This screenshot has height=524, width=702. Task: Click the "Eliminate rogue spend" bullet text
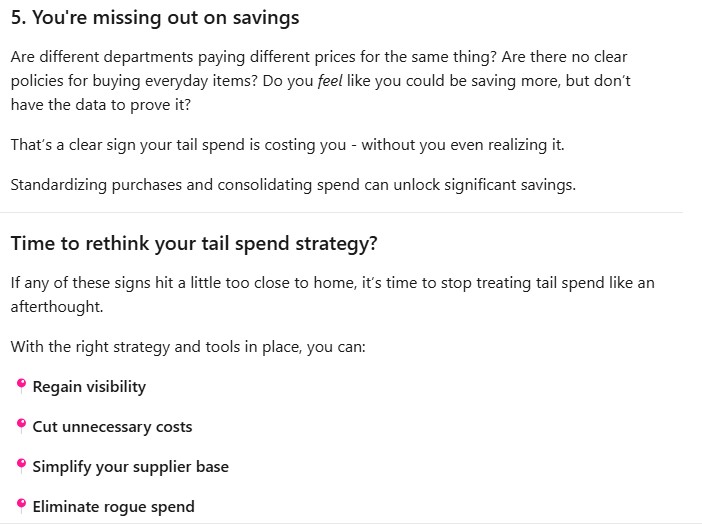[x=113, y=507]
